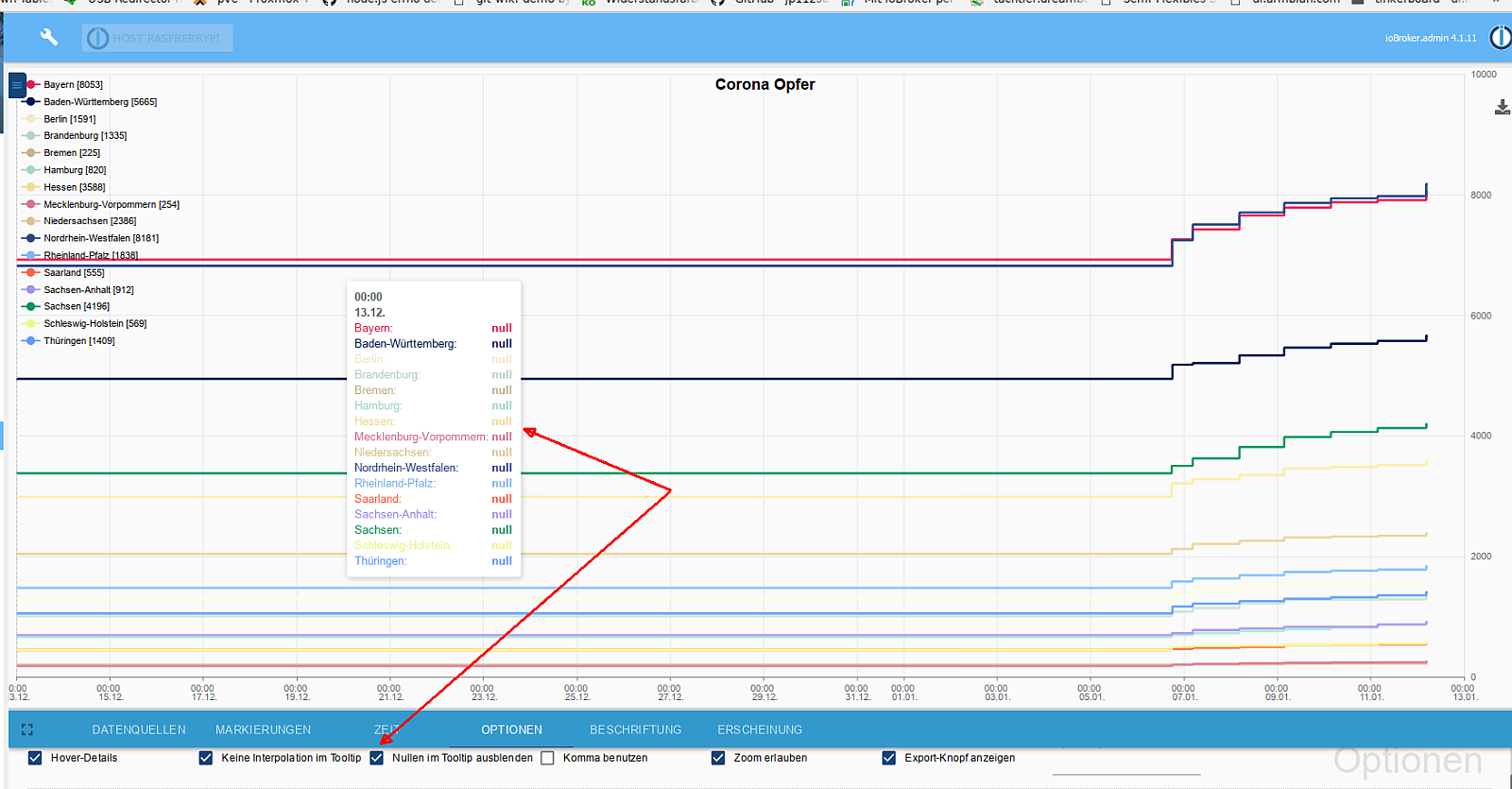Toggle fullscreen icon in the tab bar
The width and height of the screenshot is (1512, 789).
point(27,729)
